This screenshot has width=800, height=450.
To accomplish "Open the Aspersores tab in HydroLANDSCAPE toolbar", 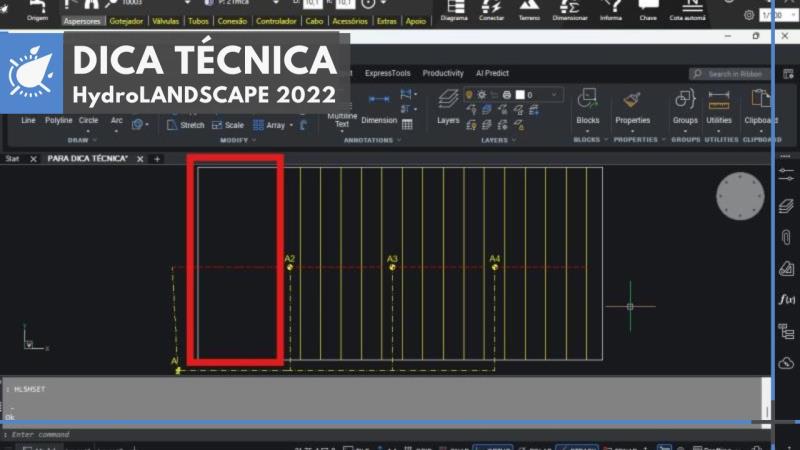I will pyautogui.click(x=82, y=21).
